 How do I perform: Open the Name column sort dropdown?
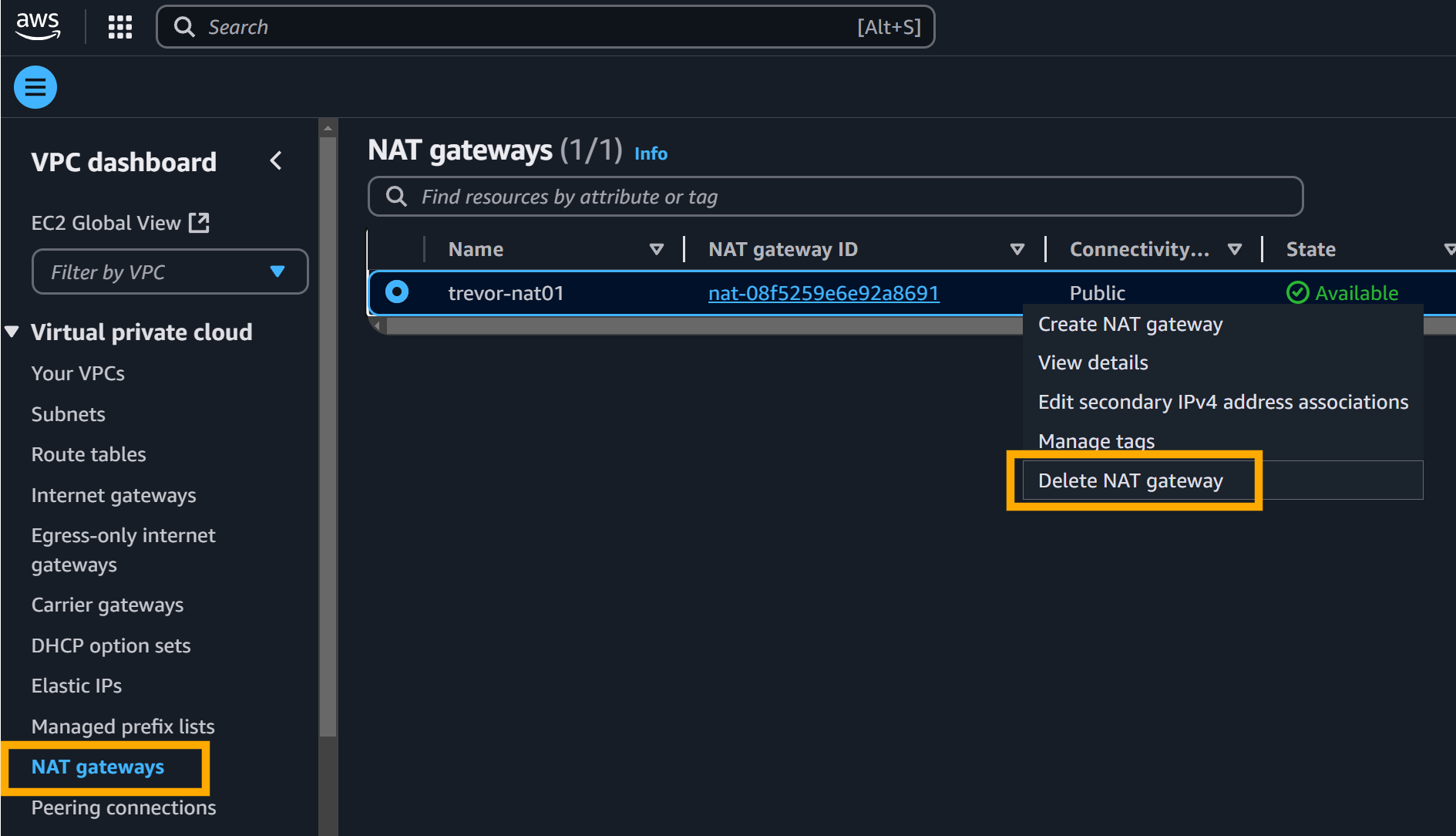point(657,248)
